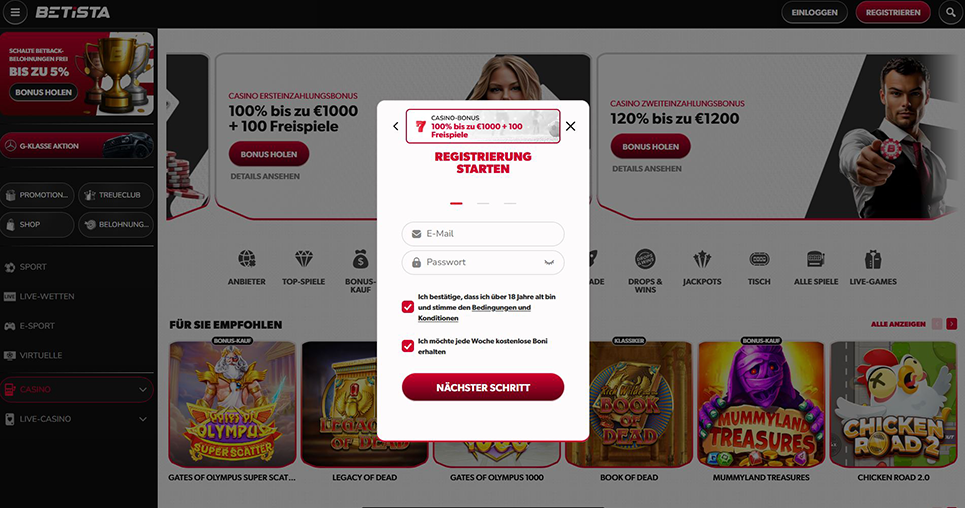Open the Jackpots category icon
Image resolution: width=965 pixels, height=508 pixels.
tap(702, 259)
